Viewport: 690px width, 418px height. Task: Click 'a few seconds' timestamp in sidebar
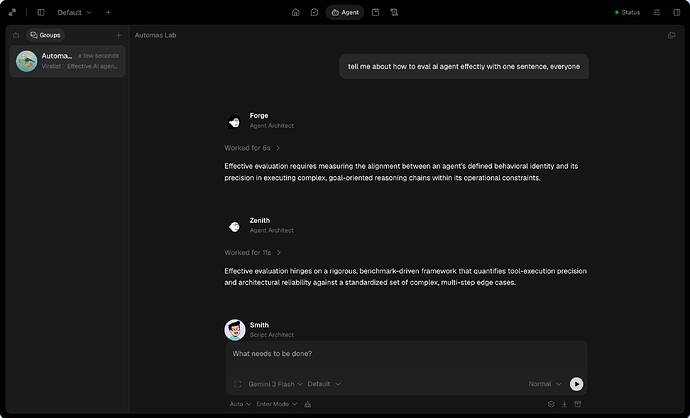[98, 56]
